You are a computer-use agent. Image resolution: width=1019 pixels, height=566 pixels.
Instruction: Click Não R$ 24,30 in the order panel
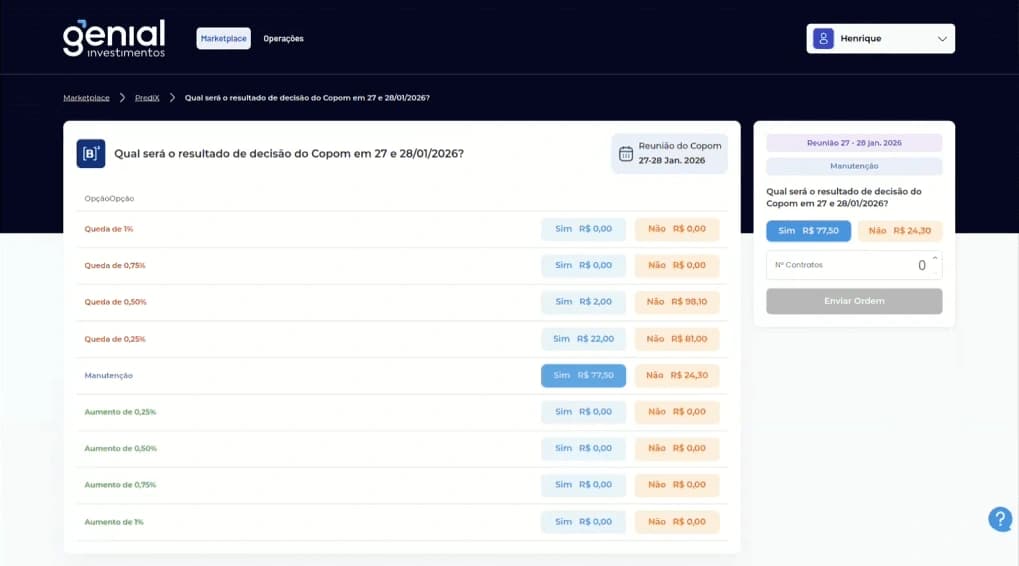(900, 231)
